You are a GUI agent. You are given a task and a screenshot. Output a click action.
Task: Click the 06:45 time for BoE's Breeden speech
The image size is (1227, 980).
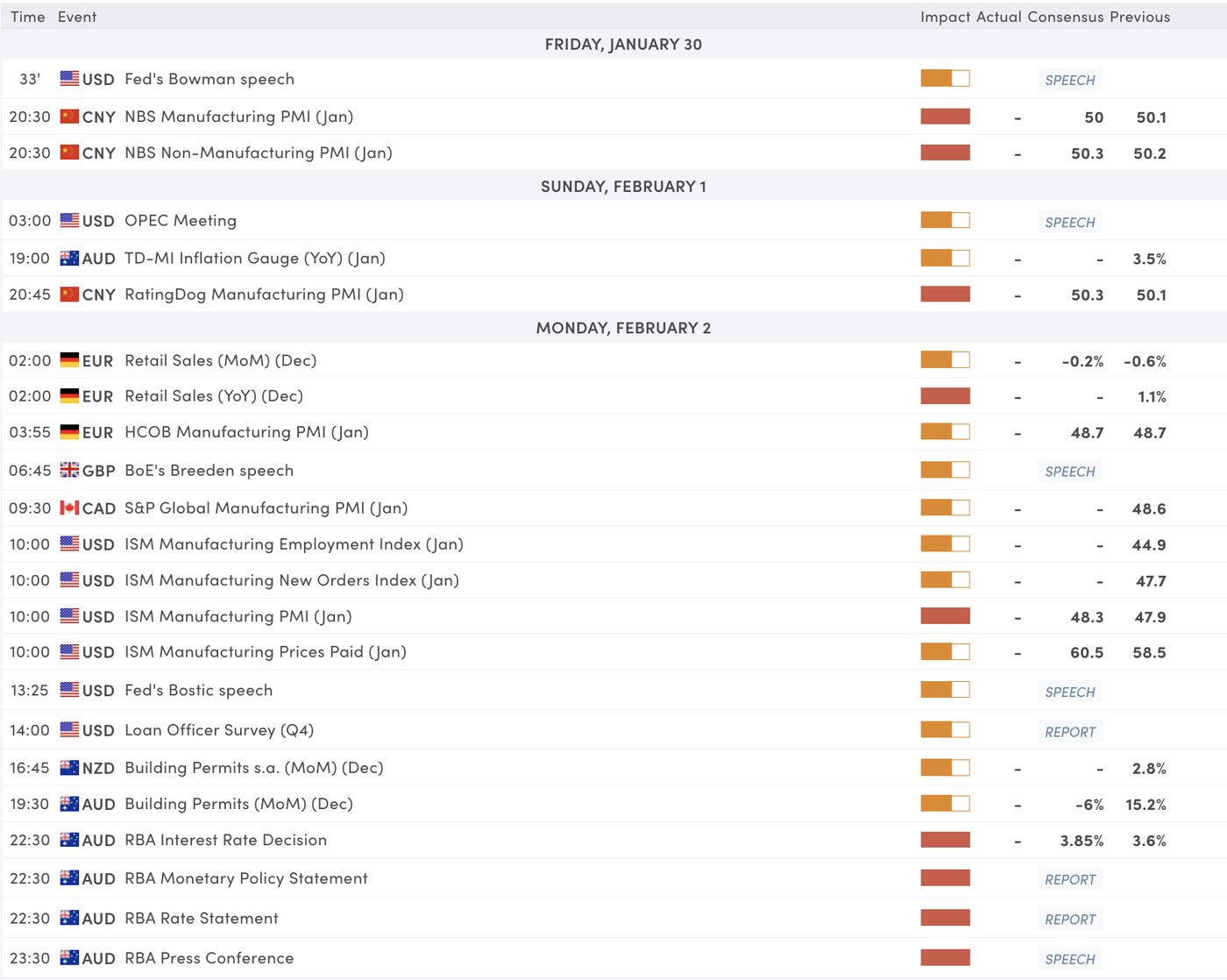(30, 471)
